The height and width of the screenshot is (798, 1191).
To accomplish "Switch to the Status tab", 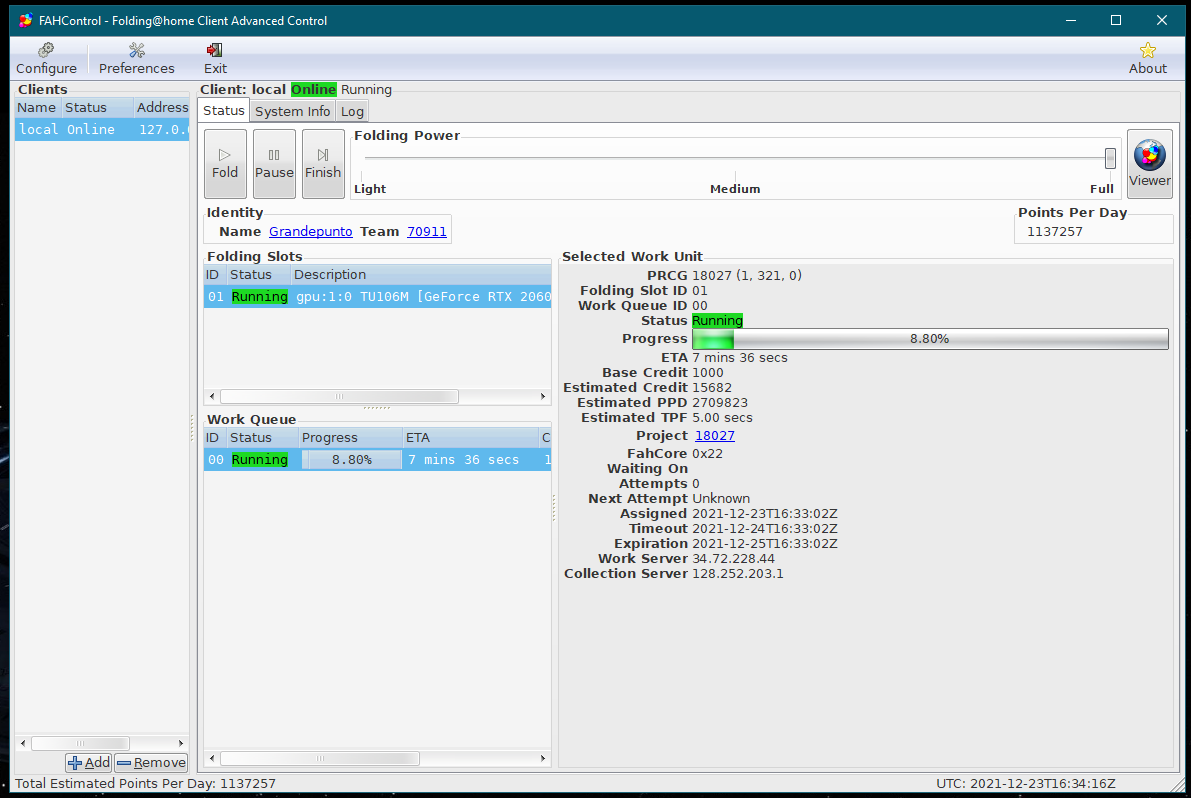I will (223, 110).
